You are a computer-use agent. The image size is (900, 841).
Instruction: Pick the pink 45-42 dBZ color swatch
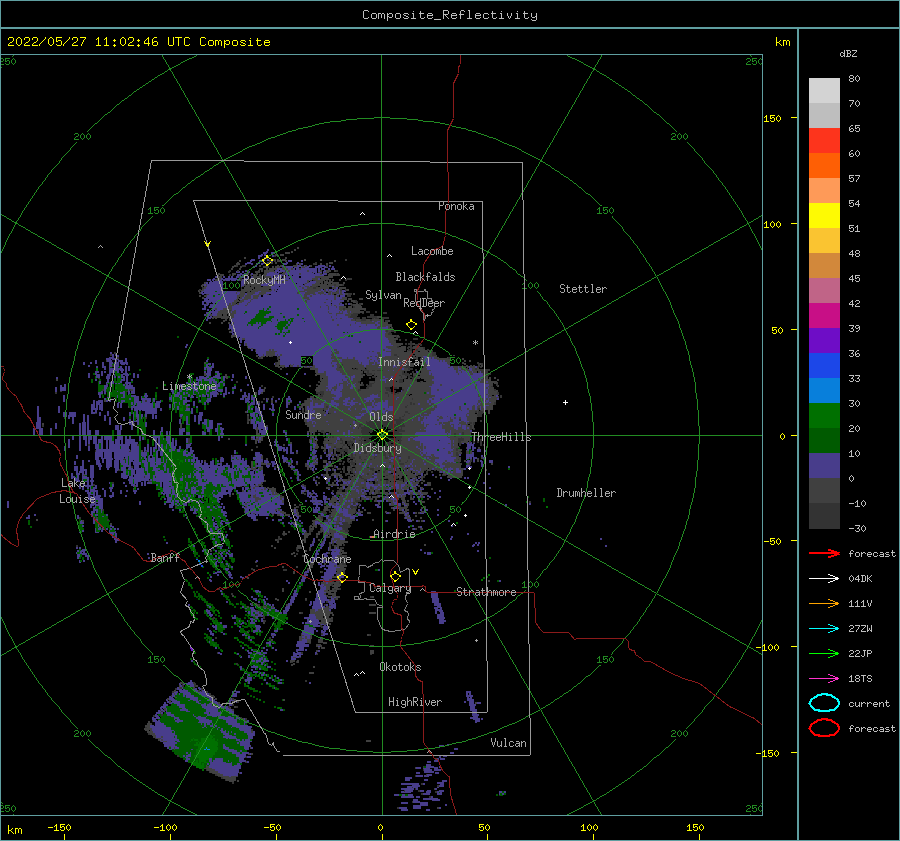tap(824, 290)
